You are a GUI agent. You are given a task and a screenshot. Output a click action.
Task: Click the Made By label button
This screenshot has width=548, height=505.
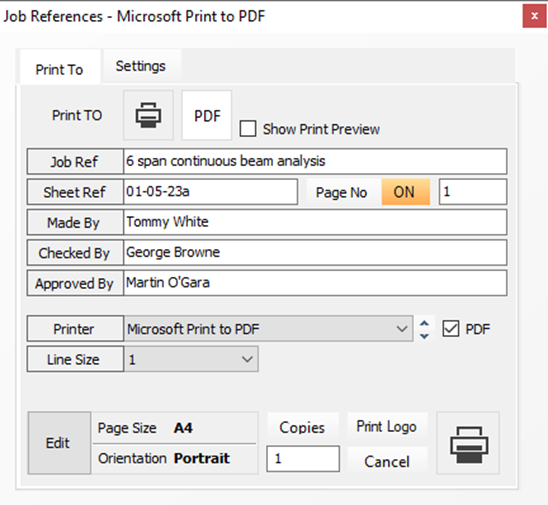tap(75, 222)
